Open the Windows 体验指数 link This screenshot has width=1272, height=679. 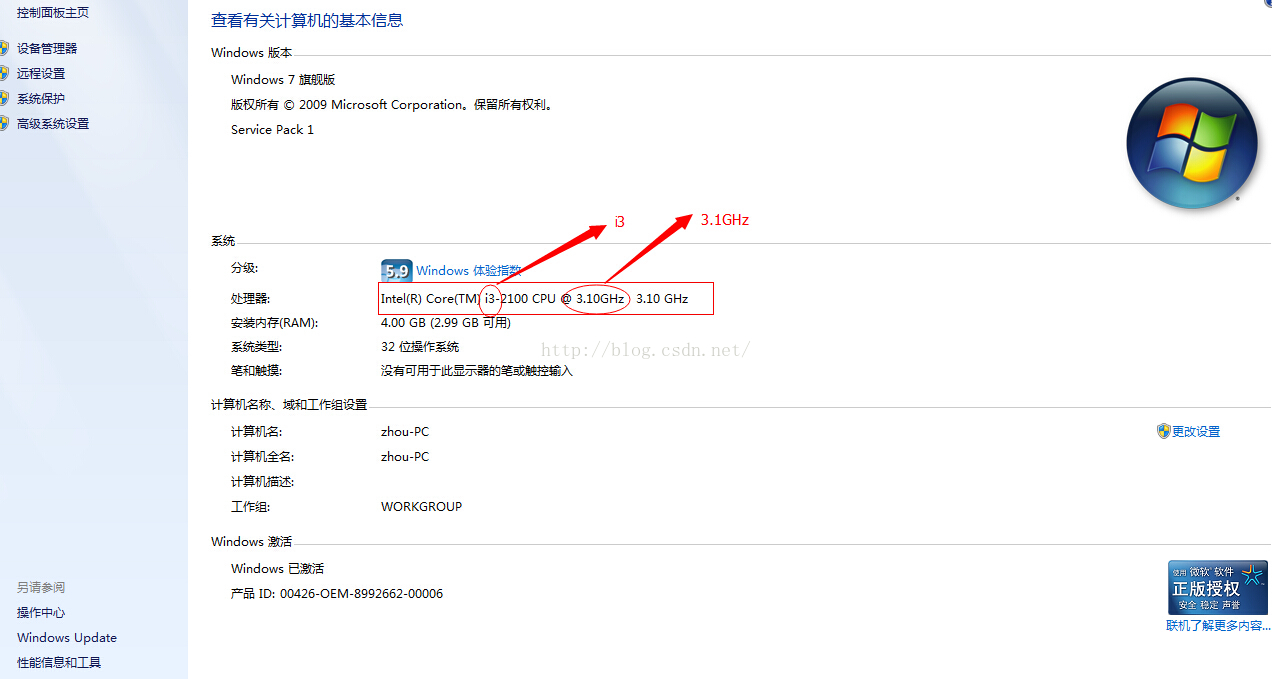coord(468,271)
